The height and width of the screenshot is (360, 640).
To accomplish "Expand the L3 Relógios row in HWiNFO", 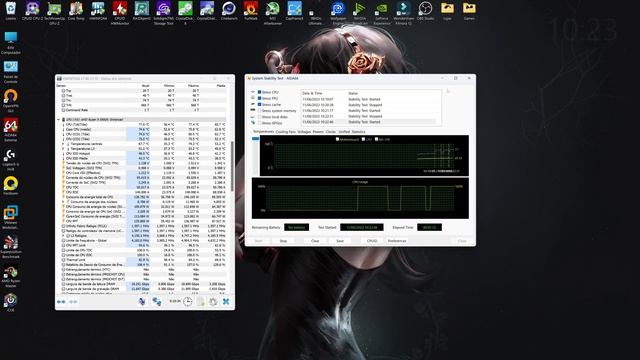I will (x=63, y=236).
